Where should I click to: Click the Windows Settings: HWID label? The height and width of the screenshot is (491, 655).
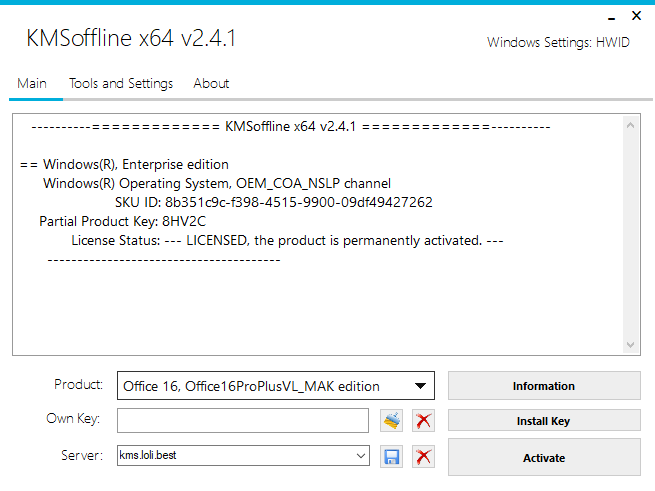point(558,42)
